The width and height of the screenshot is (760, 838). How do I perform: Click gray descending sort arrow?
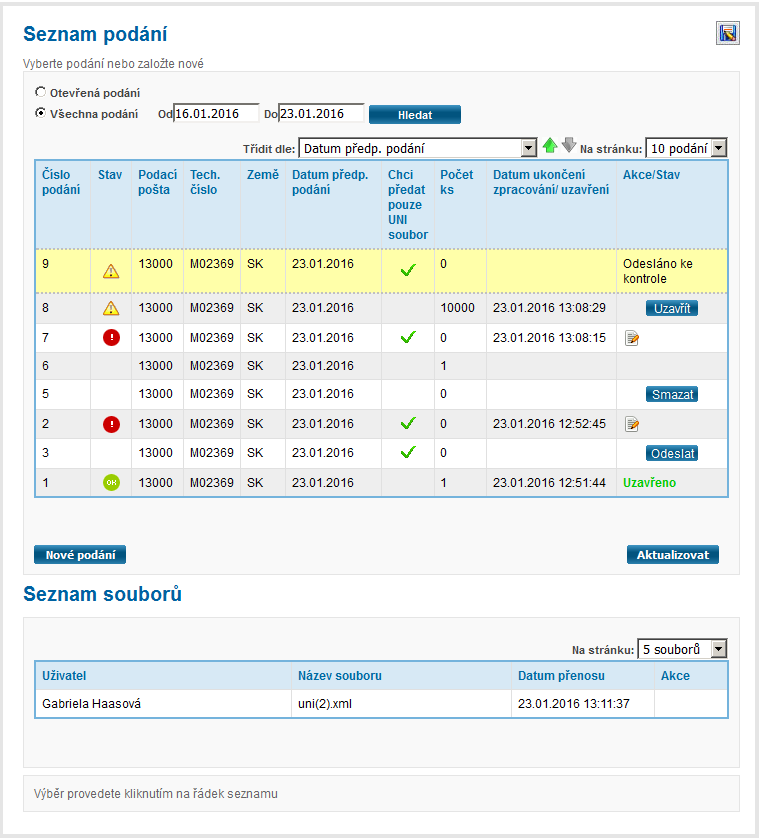click(x=569, y=146)
